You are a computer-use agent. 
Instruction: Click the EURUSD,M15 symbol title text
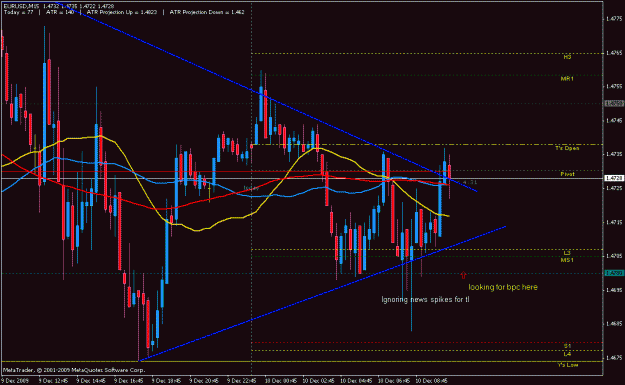(x=21, y=6)
